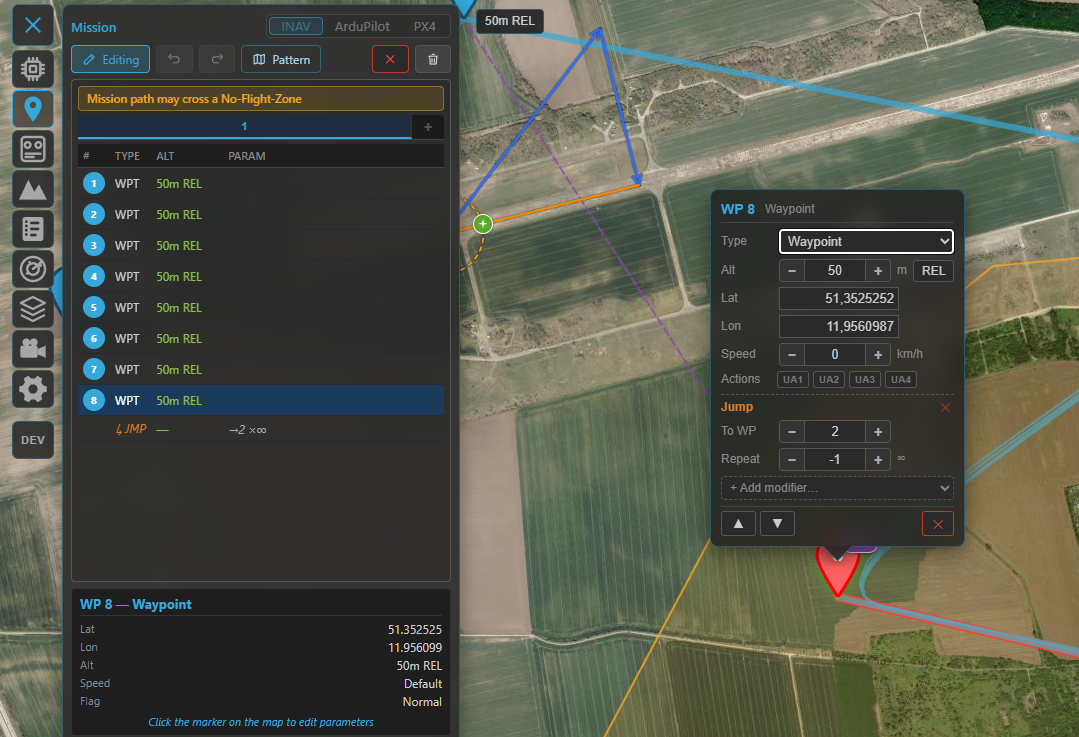Increase Alt value with plus stepper

pos(878,270)
